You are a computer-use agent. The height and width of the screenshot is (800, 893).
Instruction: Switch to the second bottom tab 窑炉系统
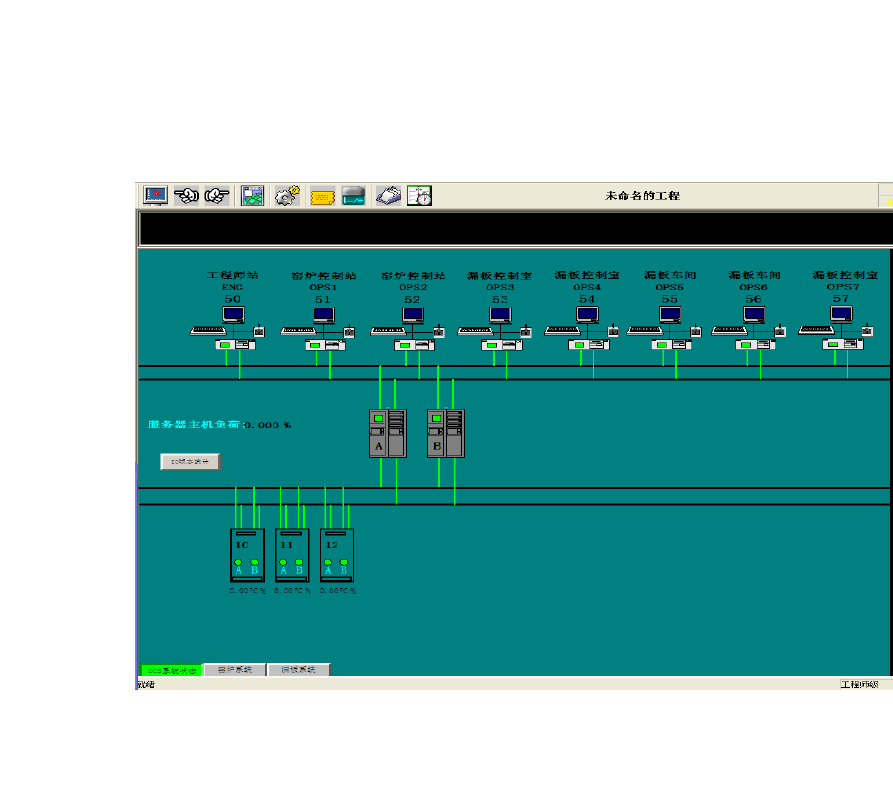pos(235,670)
